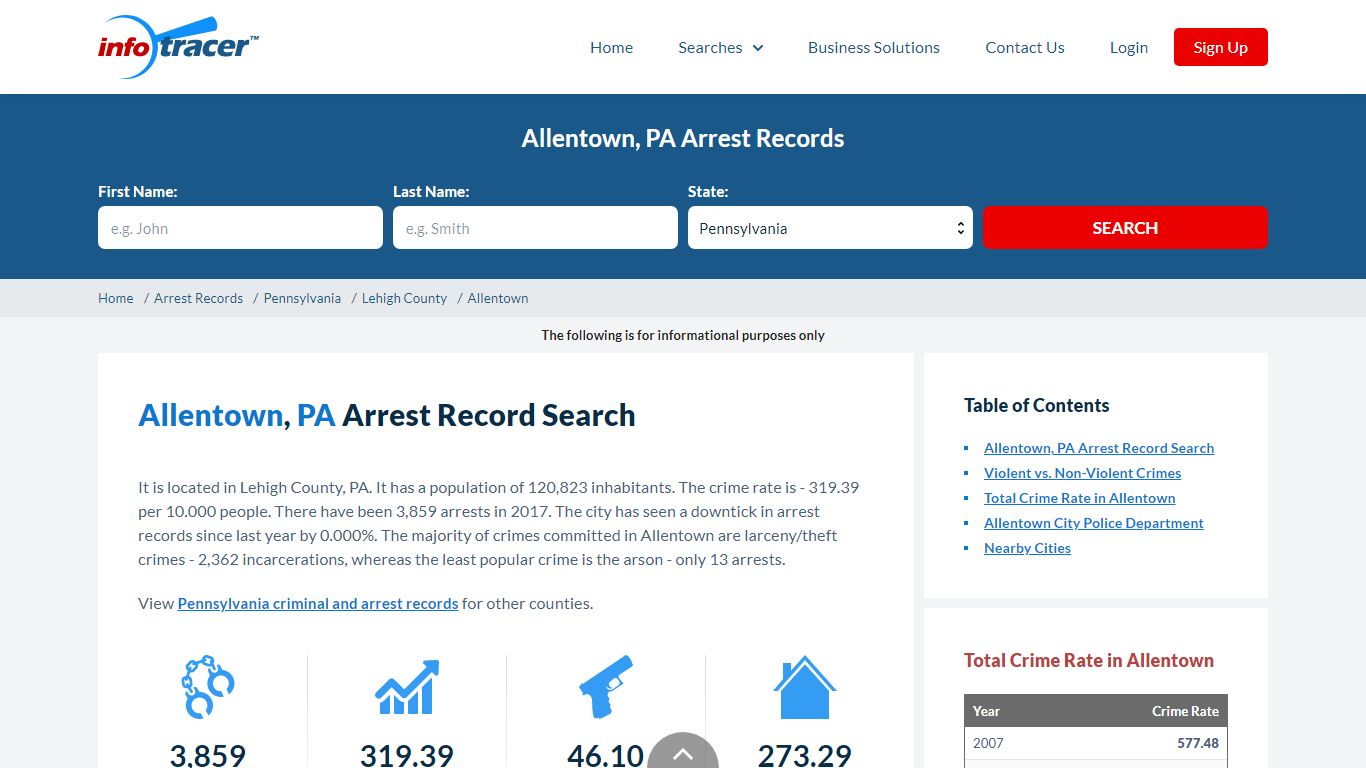Jump to Violent vs. Non-Violent Crimes section

[1082, 473]
